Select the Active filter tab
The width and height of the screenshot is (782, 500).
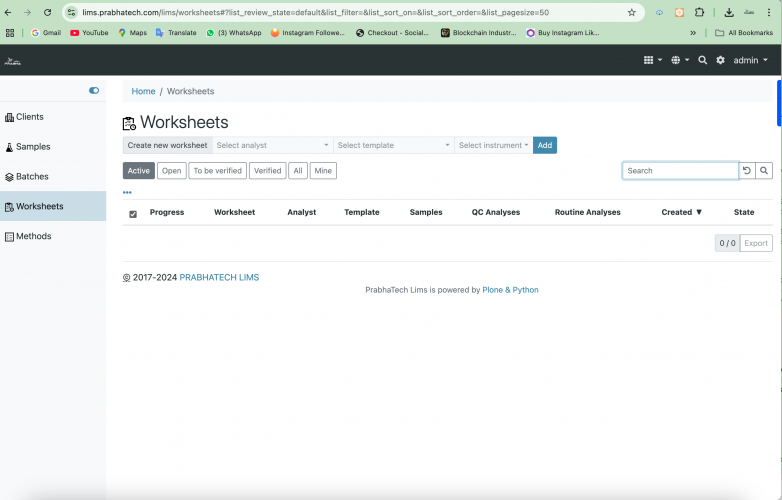[x=139, y=170]
